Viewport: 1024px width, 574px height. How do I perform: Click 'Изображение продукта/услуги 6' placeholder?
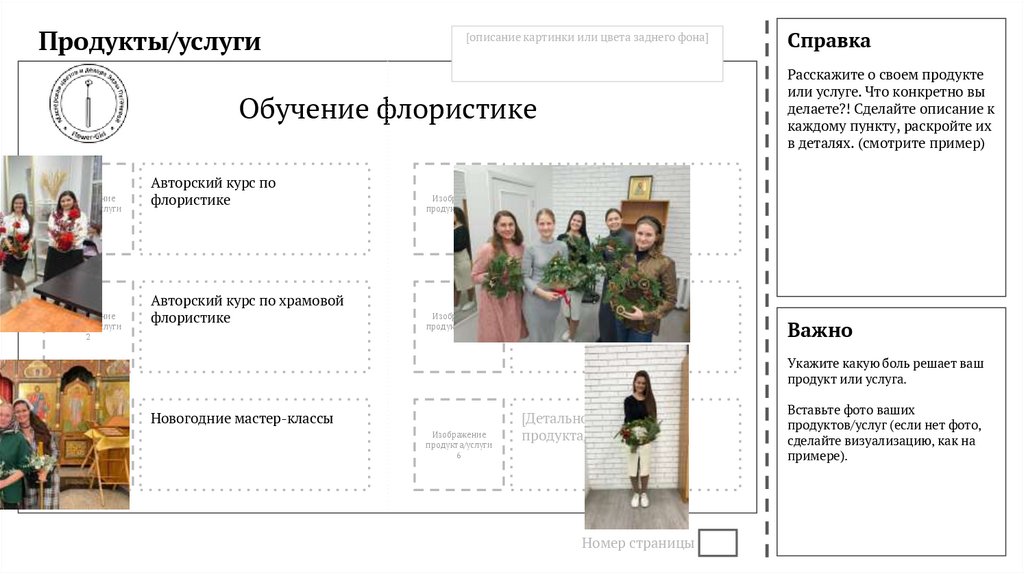[x=459, y=444]
